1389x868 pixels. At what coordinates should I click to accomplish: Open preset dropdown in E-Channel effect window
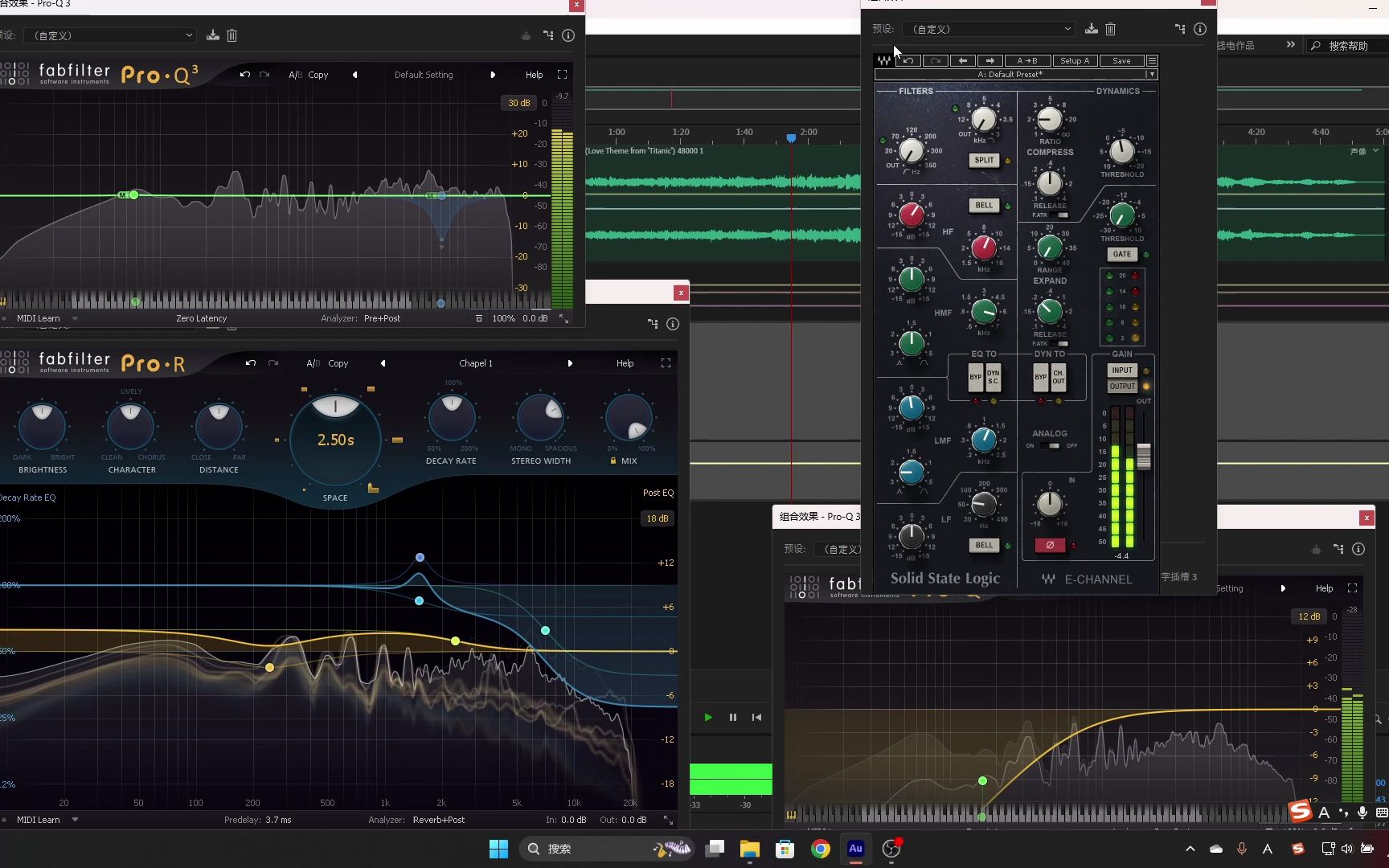[x=988, y=29]
